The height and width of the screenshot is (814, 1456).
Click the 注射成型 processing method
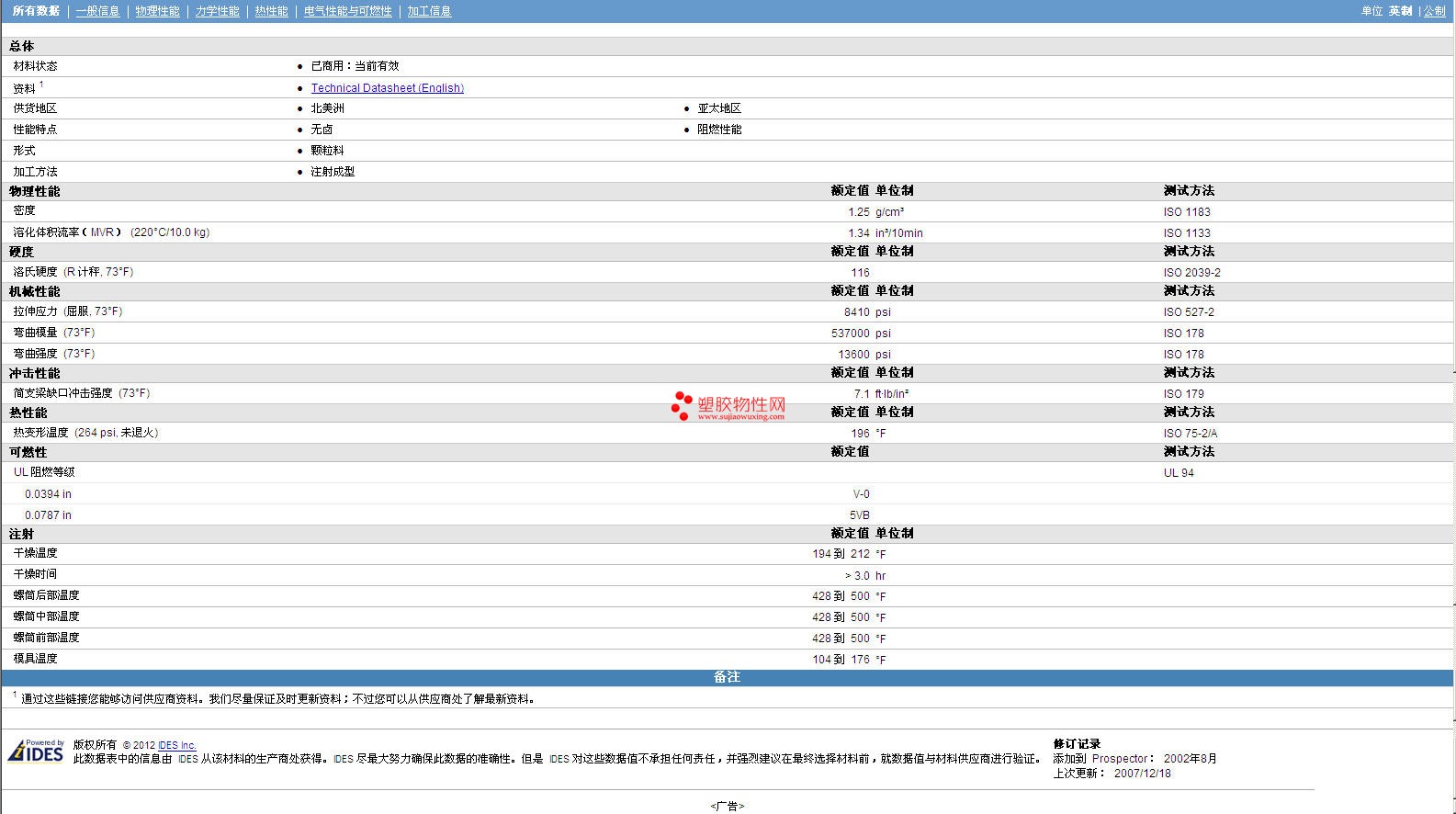pos(333,172)
